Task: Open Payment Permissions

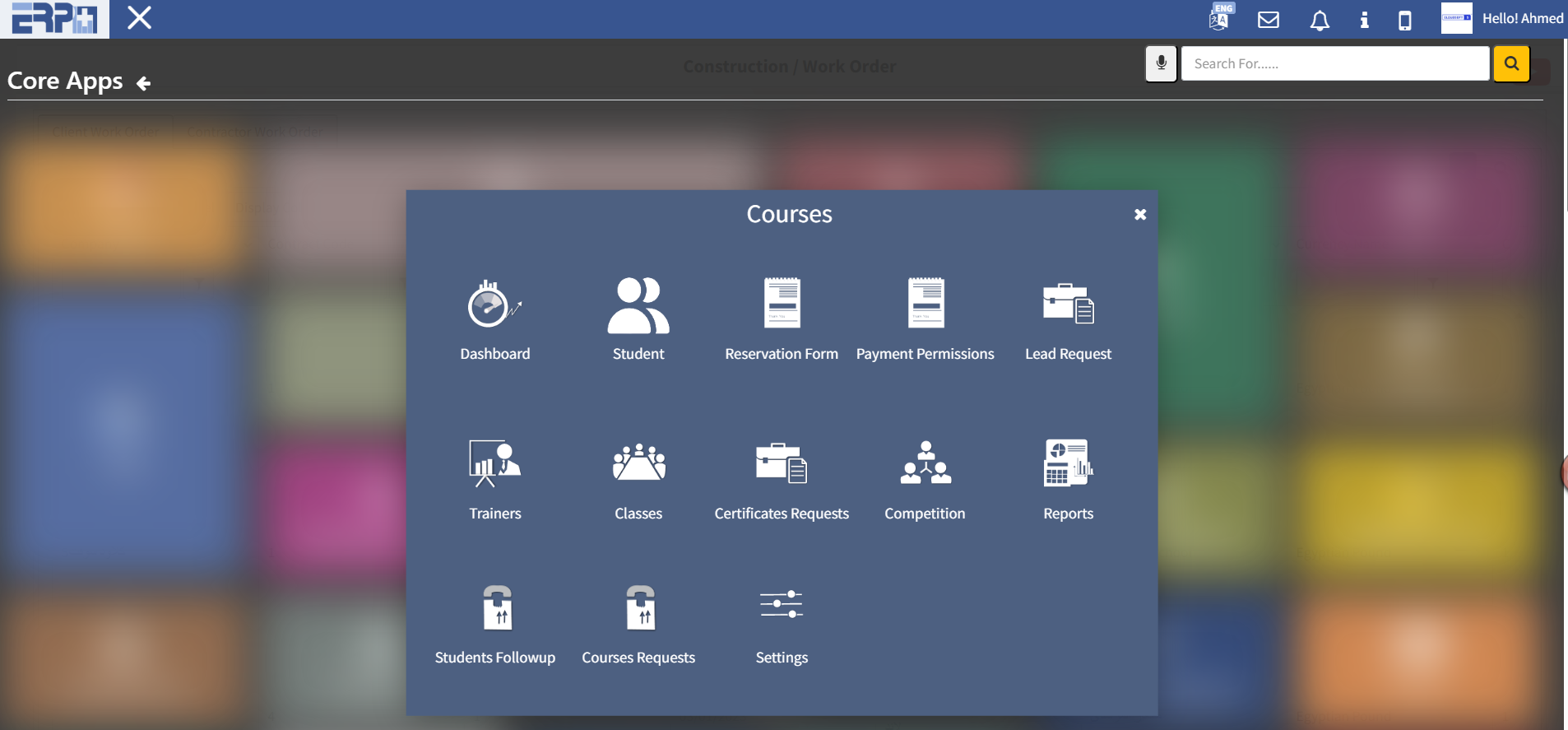Action: (x=925, y=304)
